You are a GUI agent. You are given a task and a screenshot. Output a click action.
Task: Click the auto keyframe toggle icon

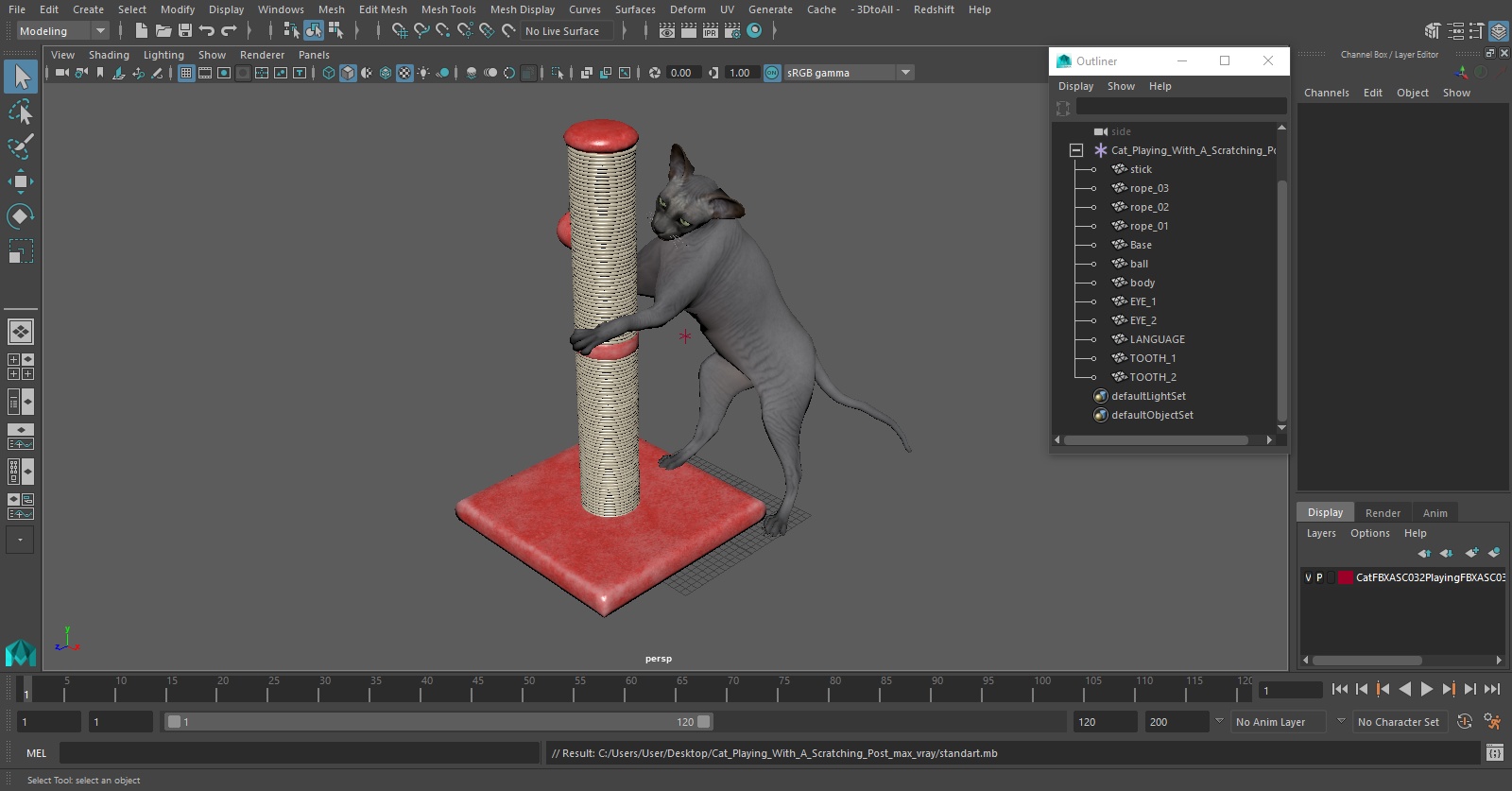[x=1465, y=722]
